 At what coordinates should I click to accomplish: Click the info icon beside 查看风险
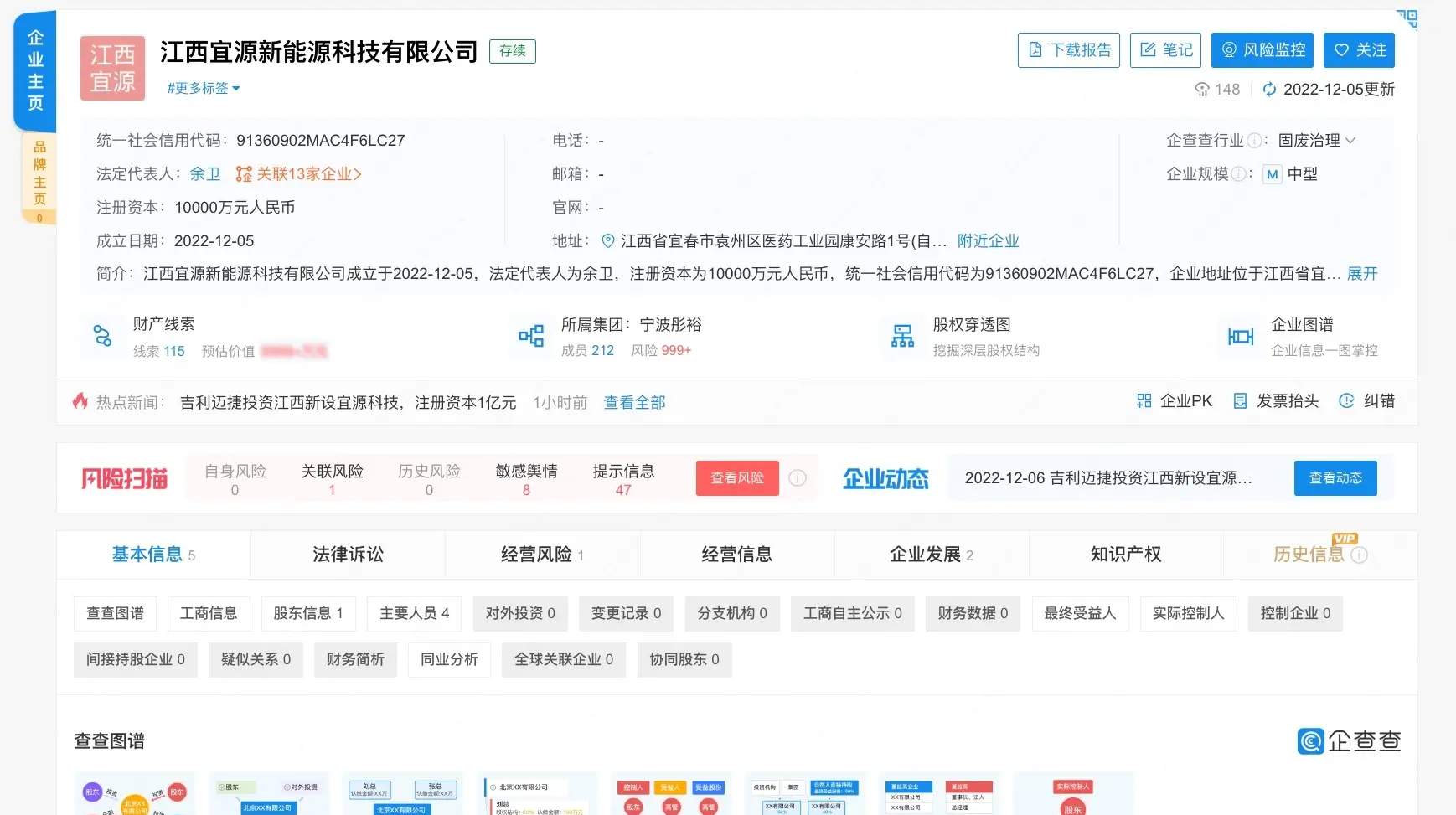point(798,478)
